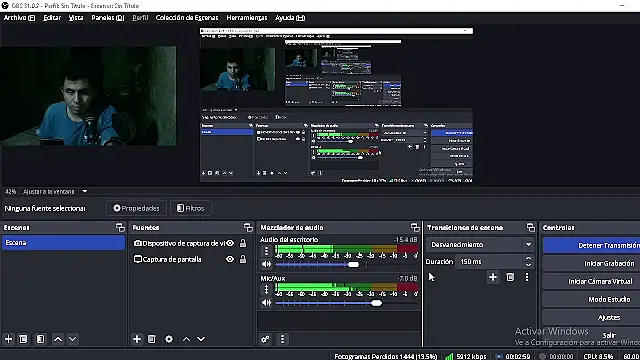
Task: Hide the Captura de pantalla source
Action: (x=230, y=259)
